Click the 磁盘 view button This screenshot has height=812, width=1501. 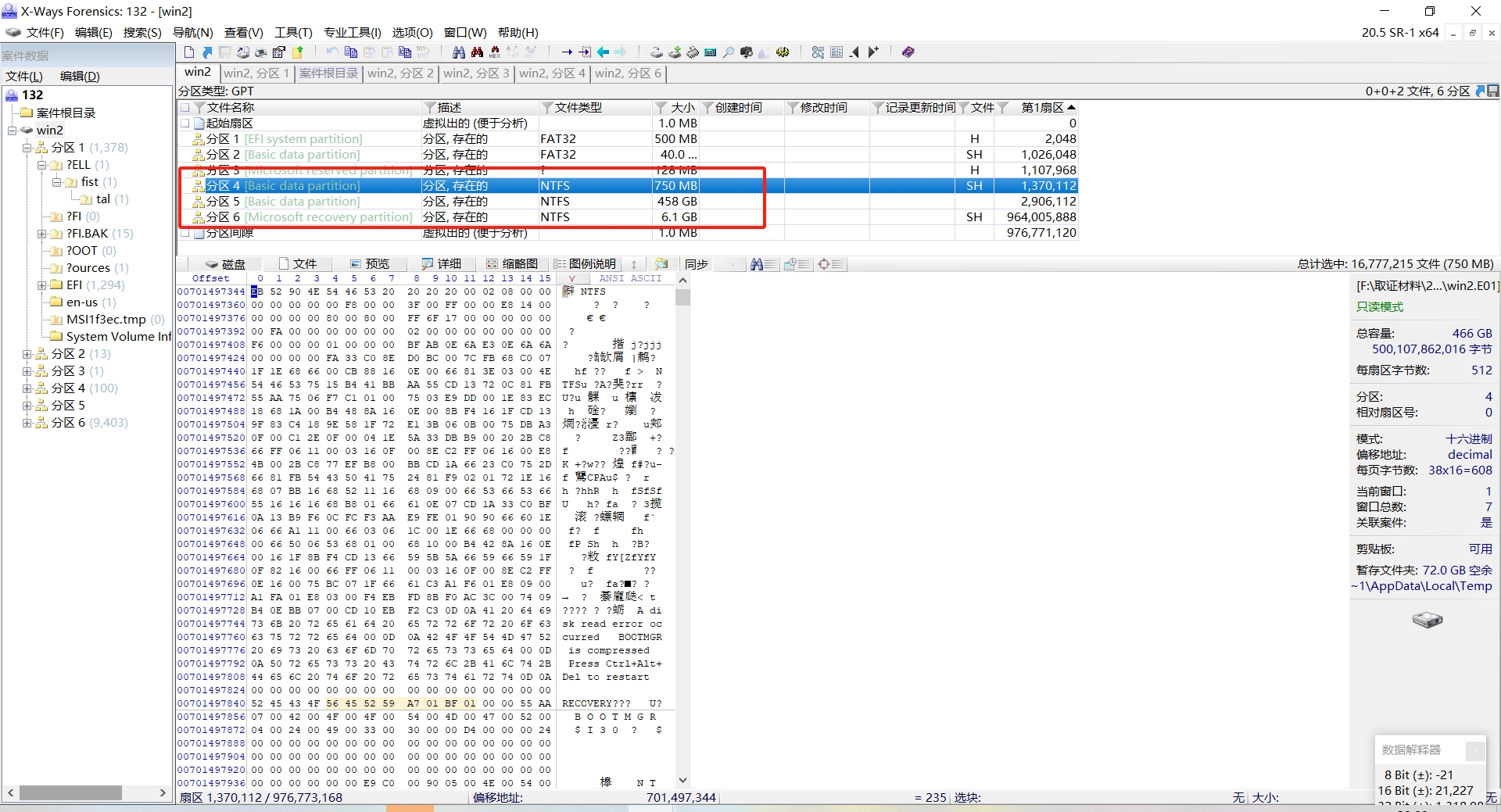point(226,264)
